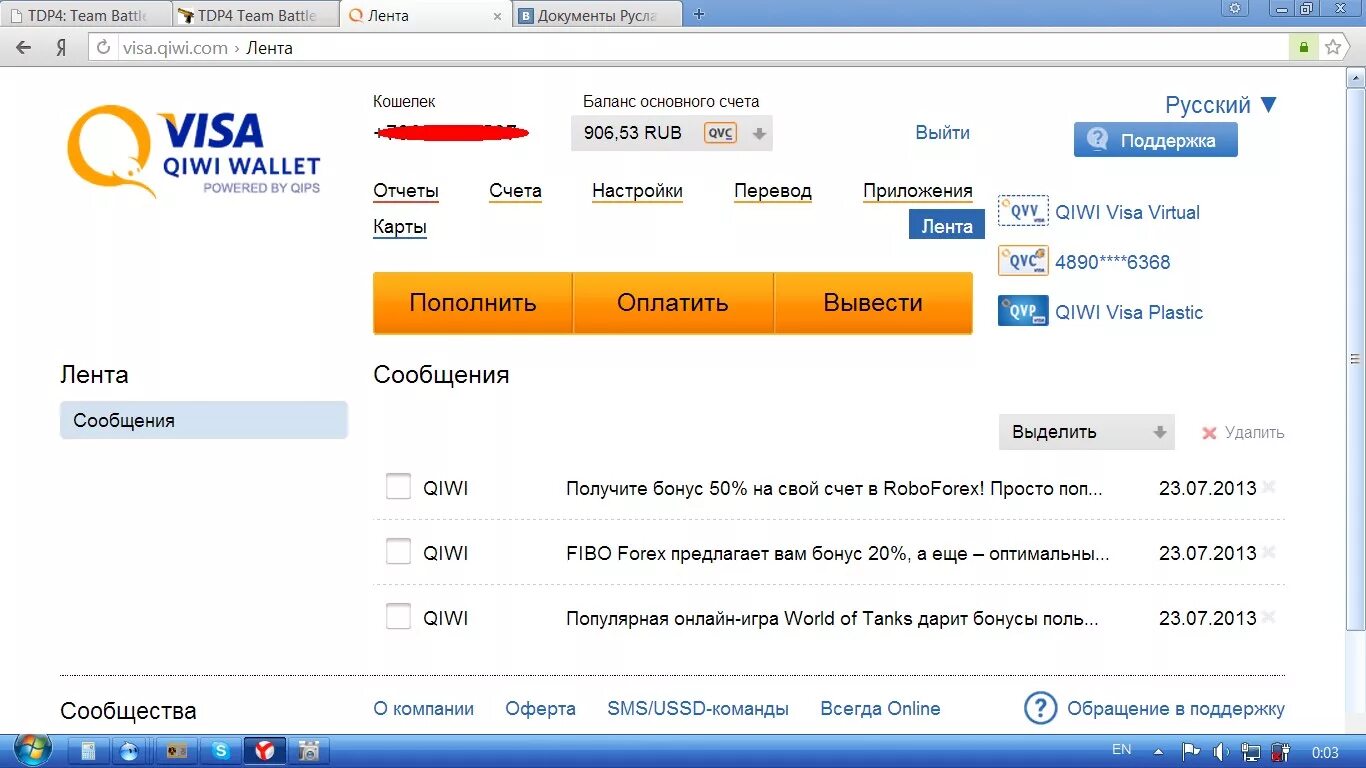Open the Карты menu
The height and width of the screenshot is (768, 1366).
tap(400, 227)
